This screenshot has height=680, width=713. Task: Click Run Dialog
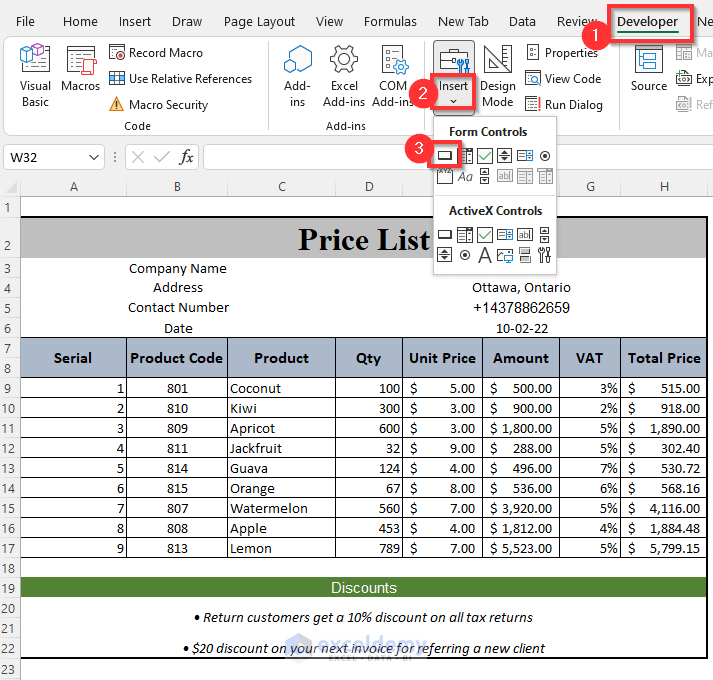(x=564, y=105)
